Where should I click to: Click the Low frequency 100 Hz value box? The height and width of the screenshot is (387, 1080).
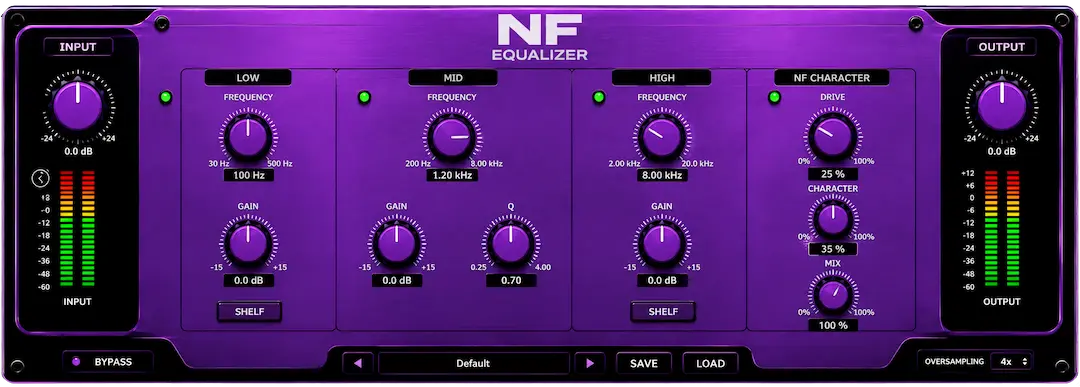point(248,176)
